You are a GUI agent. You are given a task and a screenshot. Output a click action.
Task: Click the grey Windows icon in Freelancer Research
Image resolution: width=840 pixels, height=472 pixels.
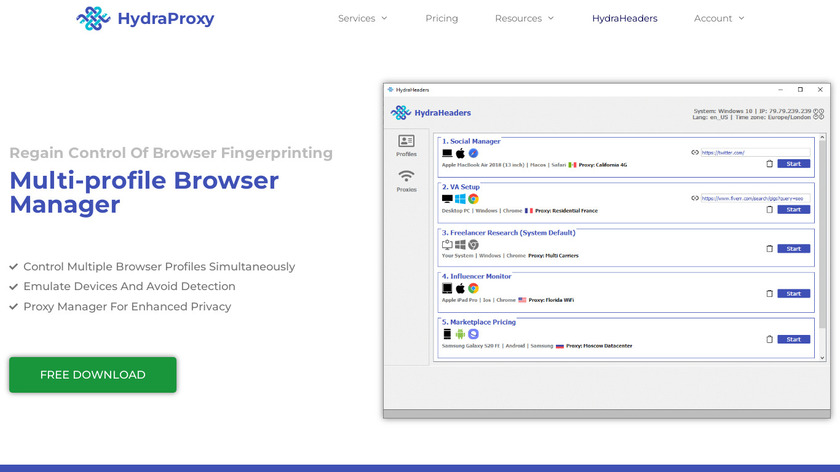point(460,245)
